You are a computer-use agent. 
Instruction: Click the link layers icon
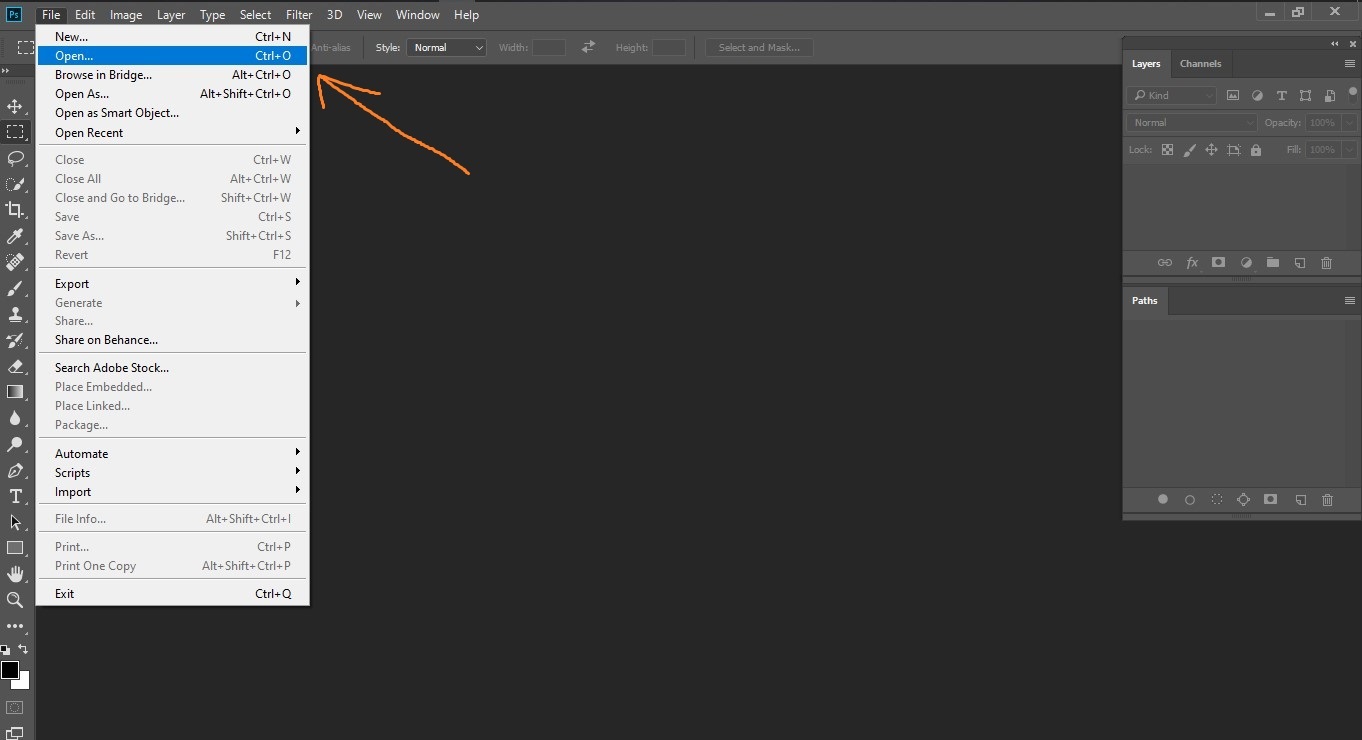1164,263
